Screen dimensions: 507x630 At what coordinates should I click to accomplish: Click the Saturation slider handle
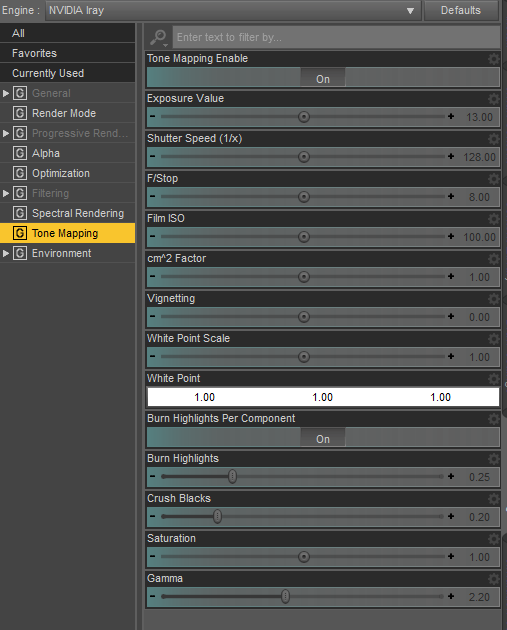[x=304, y=557]
